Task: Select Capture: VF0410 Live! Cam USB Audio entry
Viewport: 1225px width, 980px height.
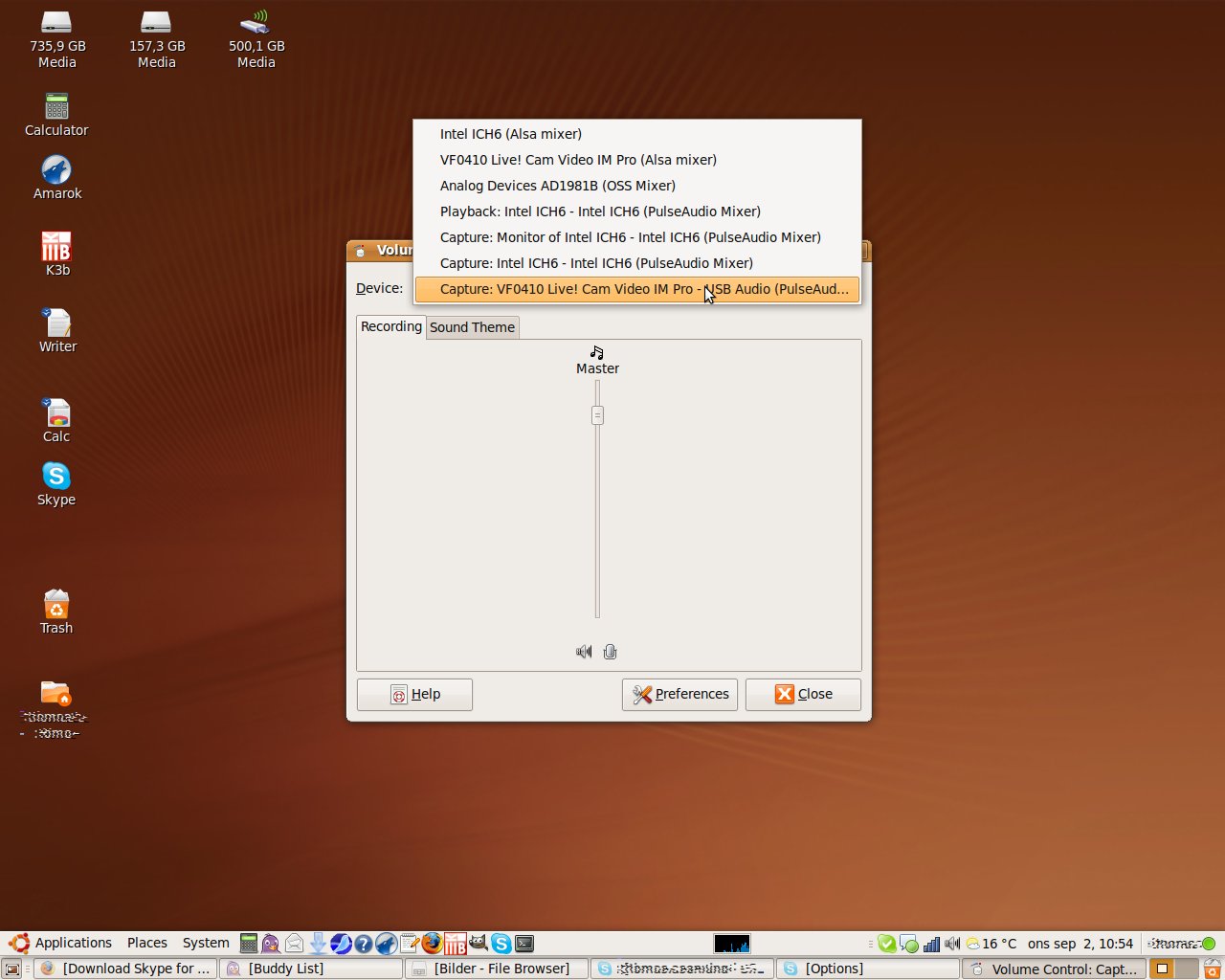Action: tap(637, 289)
